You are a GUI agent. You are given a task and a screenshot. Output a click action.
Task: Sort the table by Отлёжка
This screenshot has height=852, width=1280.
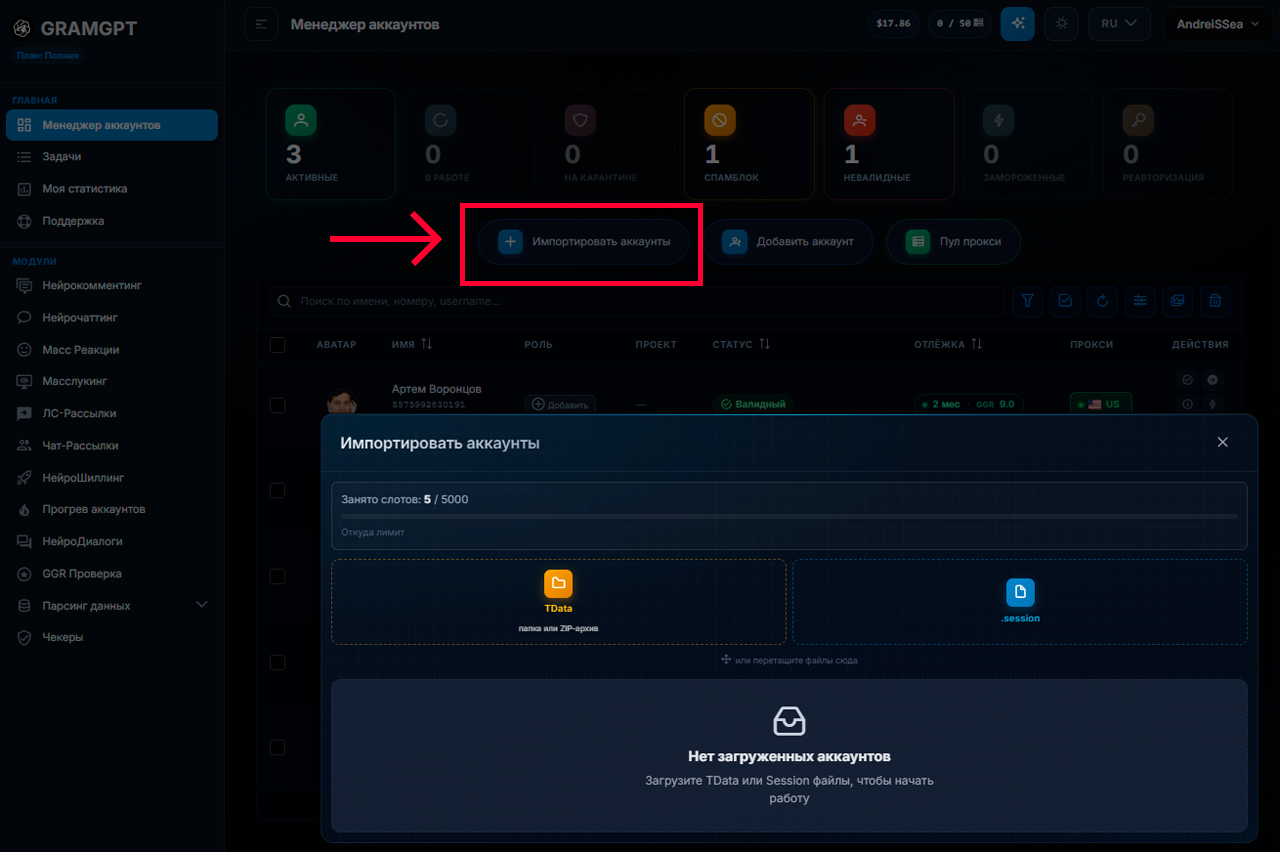tap(948, 344)
